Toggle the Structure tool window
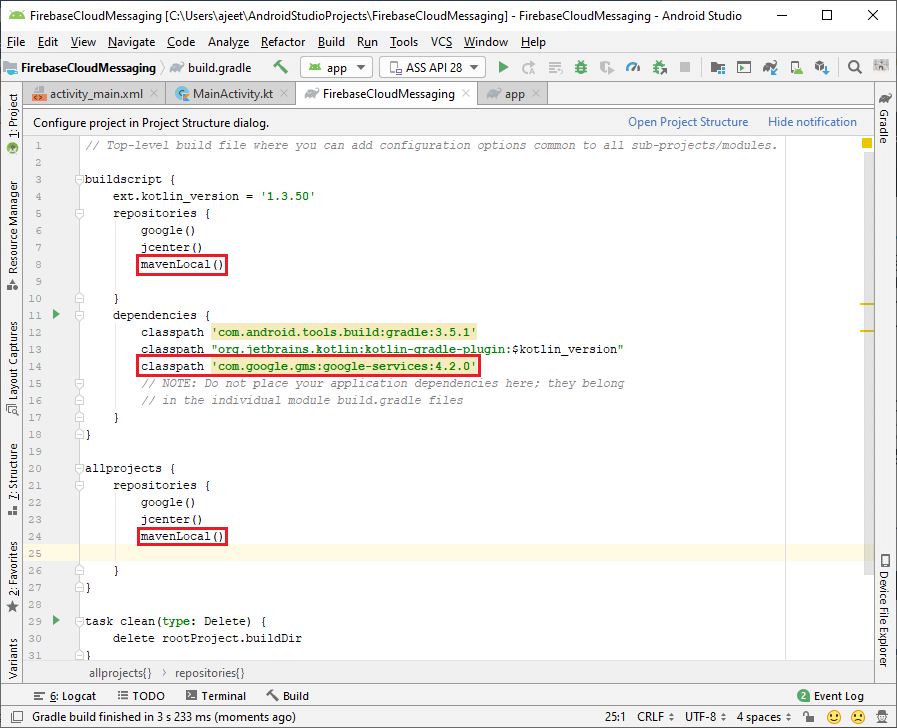The width and height of the screenshot is (897, 728). [13, 479]
